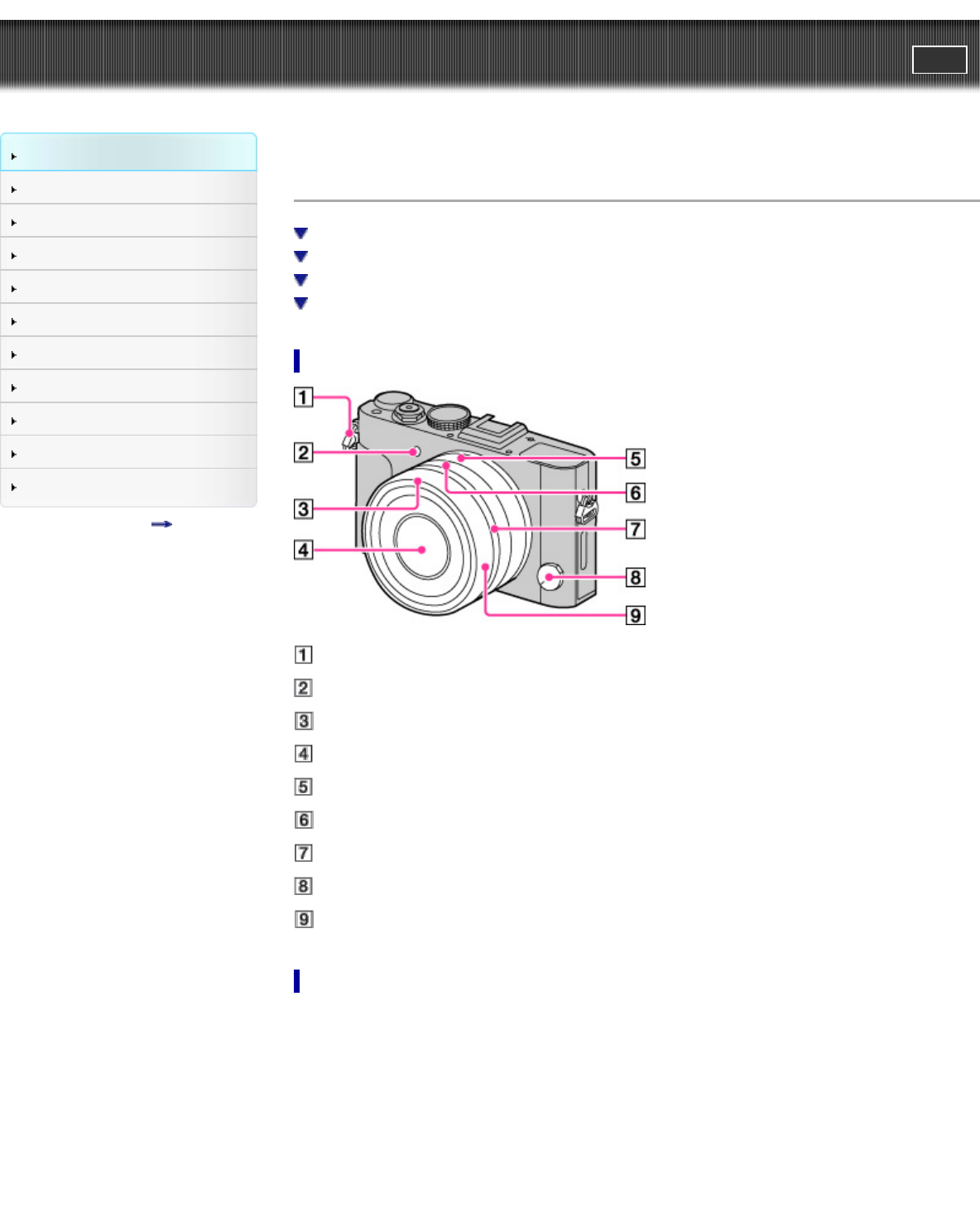980x1208 pixels.
Task: Click callout number 5 on the diagram's right side
Action: click(635, 459)
